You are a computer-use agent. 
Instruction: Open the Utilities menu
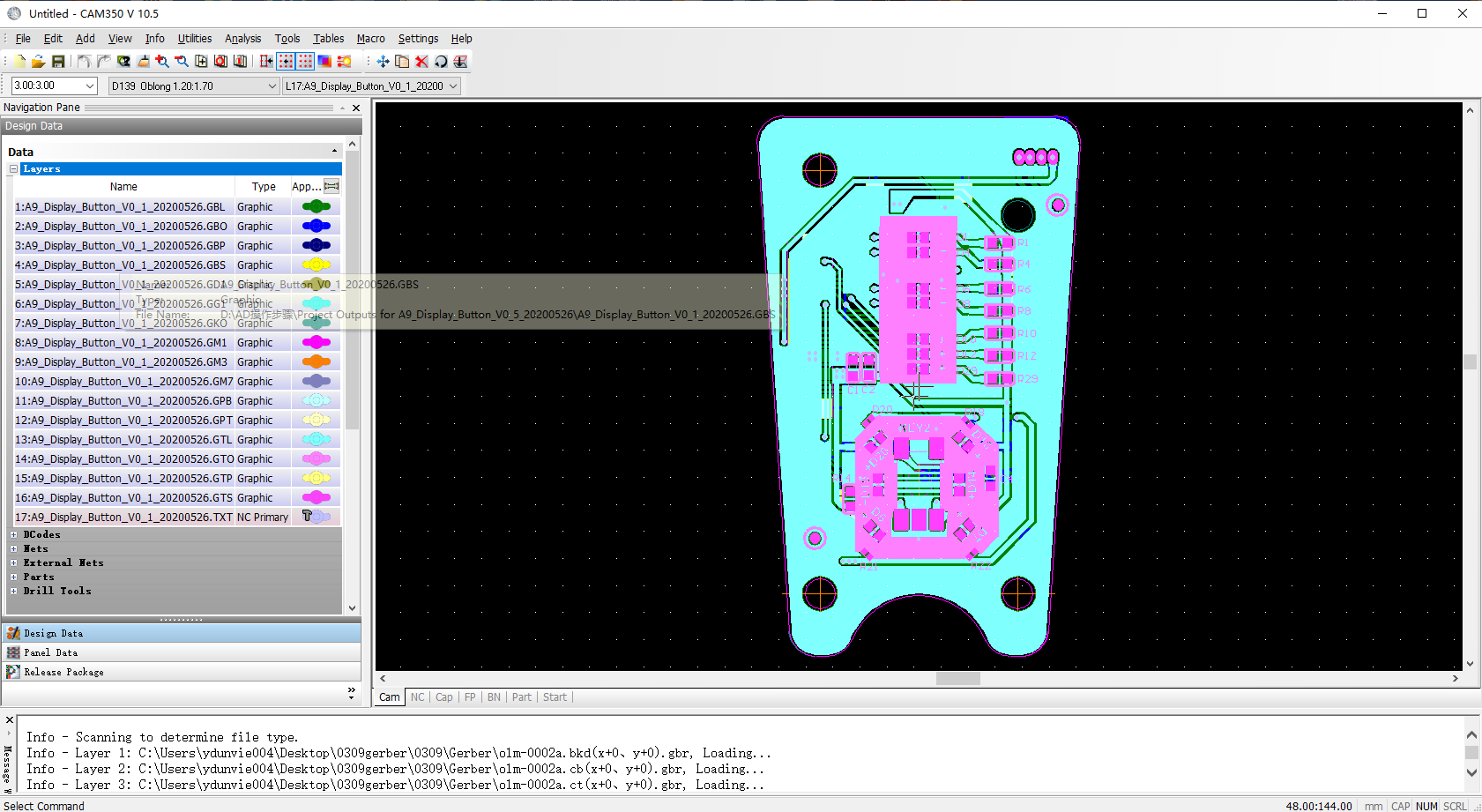[195, 38]
